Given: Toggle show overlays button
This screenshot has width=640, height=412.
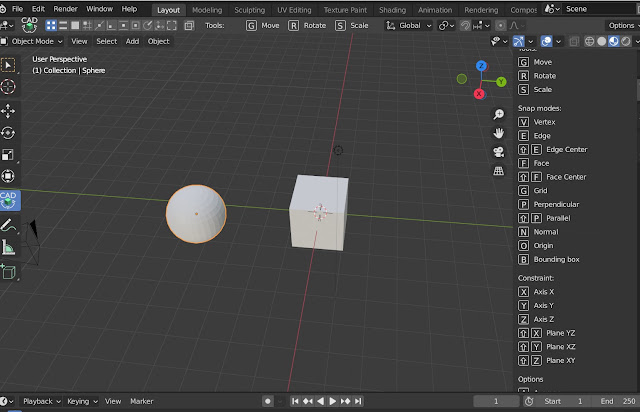Looking at the screenshot, I should (546, 41).
